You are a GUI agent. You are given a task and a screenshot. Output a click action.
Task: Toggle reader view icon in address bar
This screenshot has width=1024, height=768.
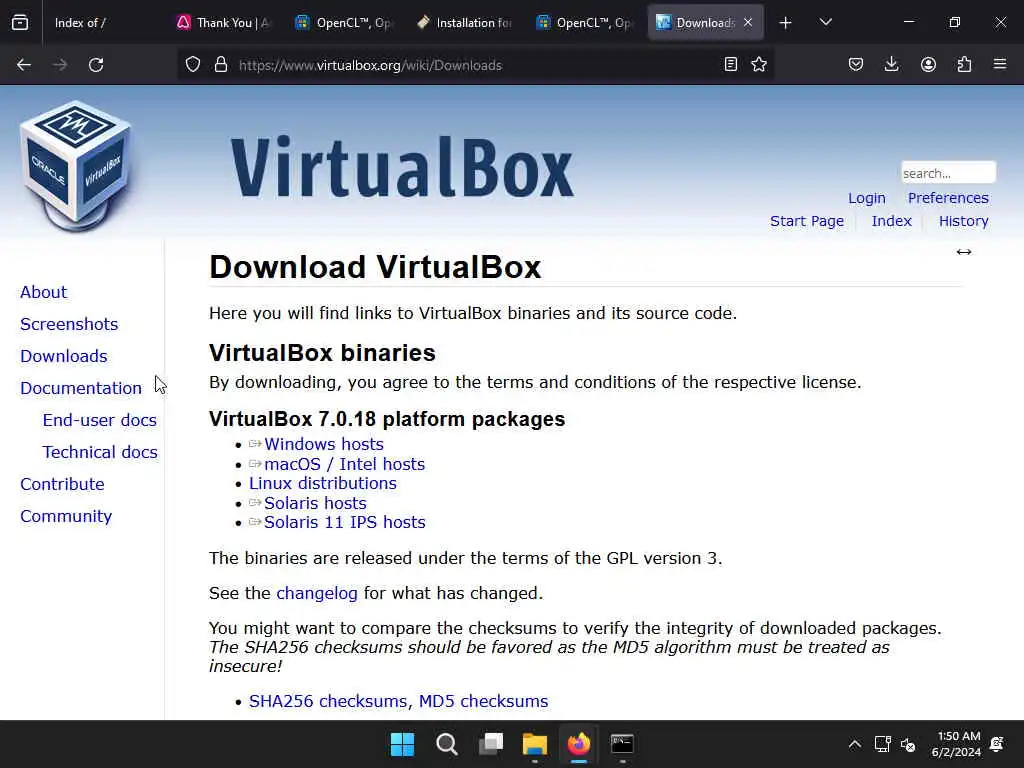pyautogui.click(x=731, y=64)
